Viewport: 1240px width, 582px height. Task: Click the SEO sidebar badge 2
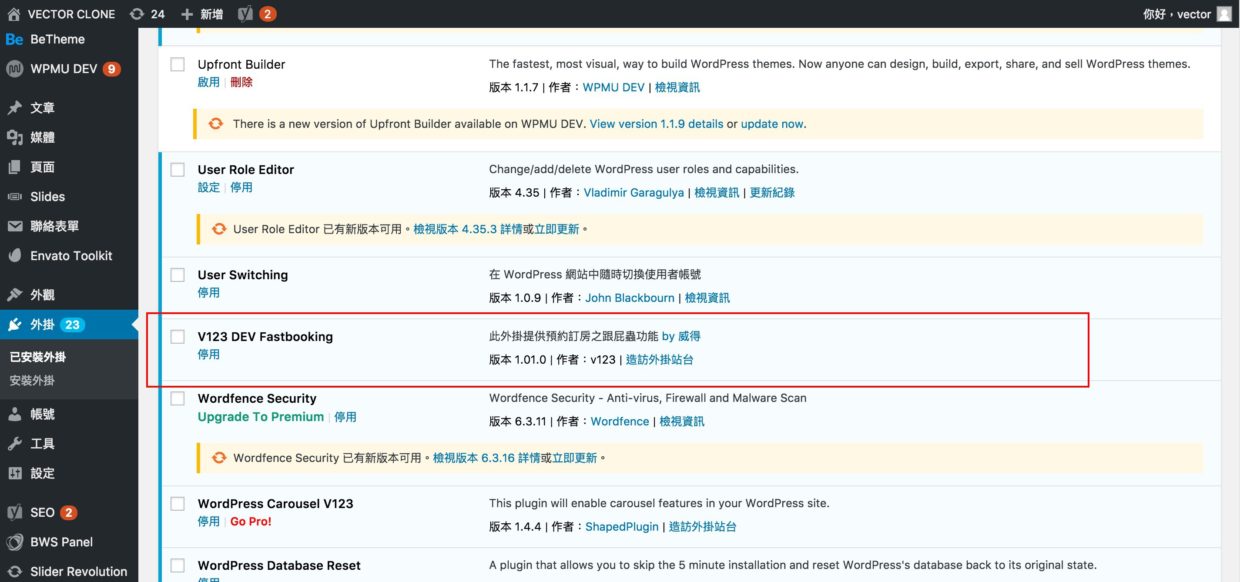[68, 512]
